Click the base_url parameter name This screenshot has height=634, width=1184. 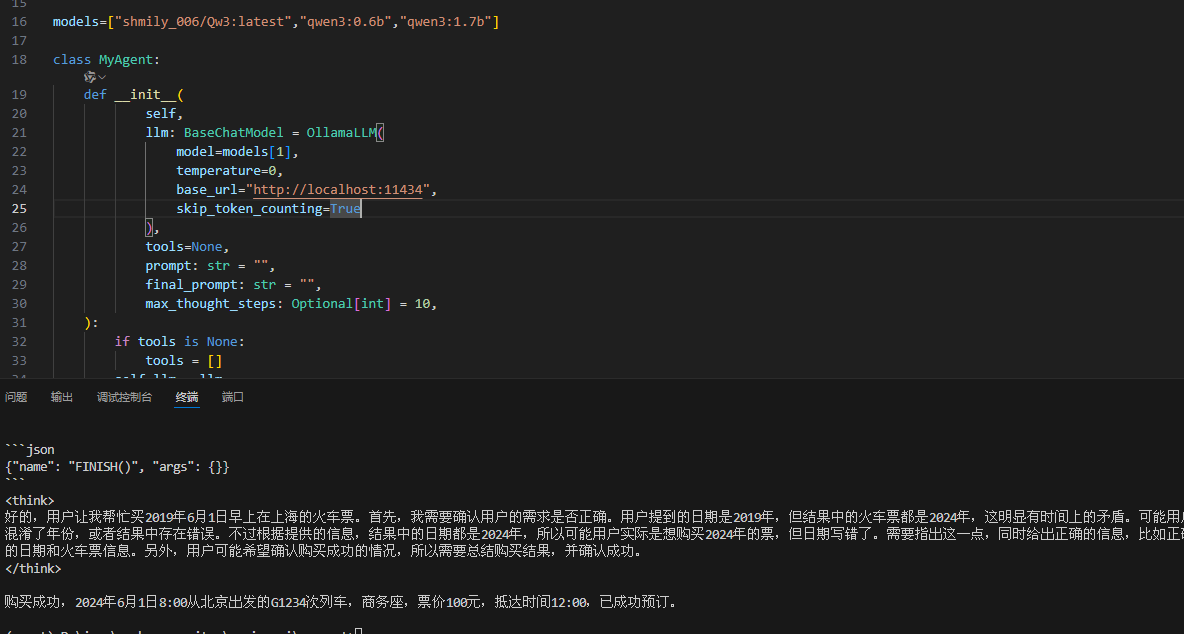pos(207,189)
